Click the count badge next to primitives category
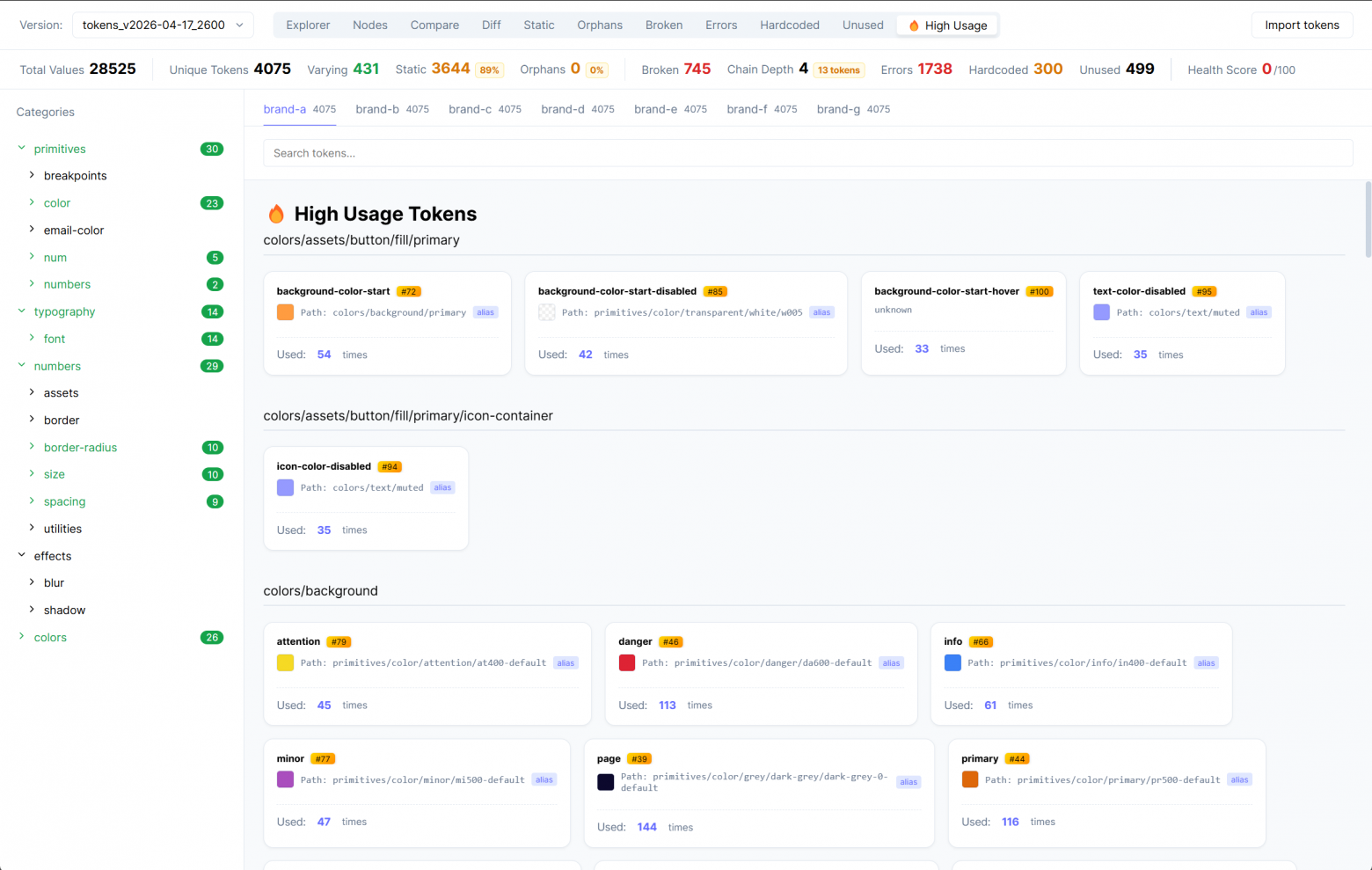 pyautogui.click(x=212, y=149)
